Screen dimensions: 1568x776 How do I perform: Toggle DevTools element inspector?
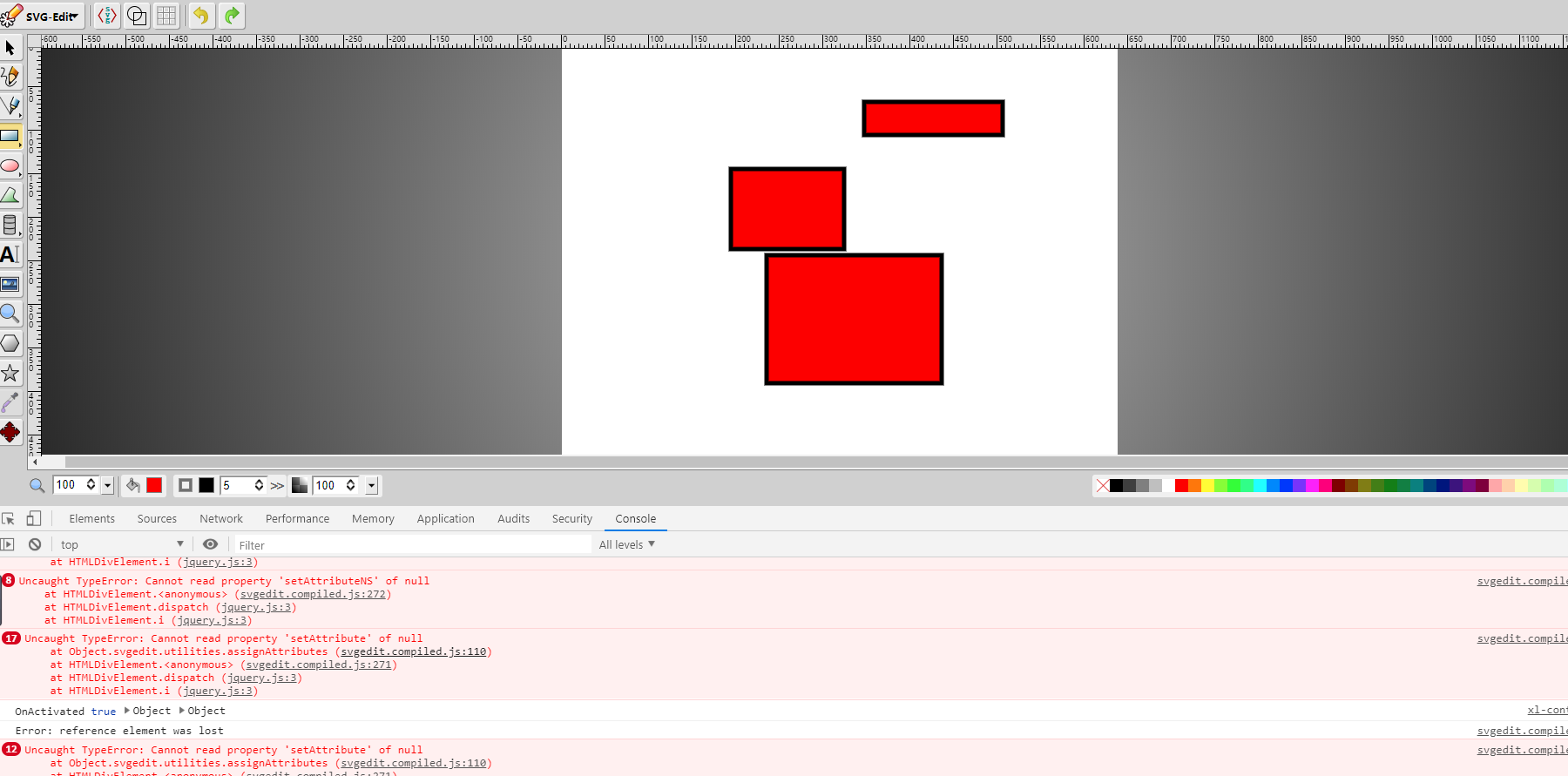click(9, 518)
